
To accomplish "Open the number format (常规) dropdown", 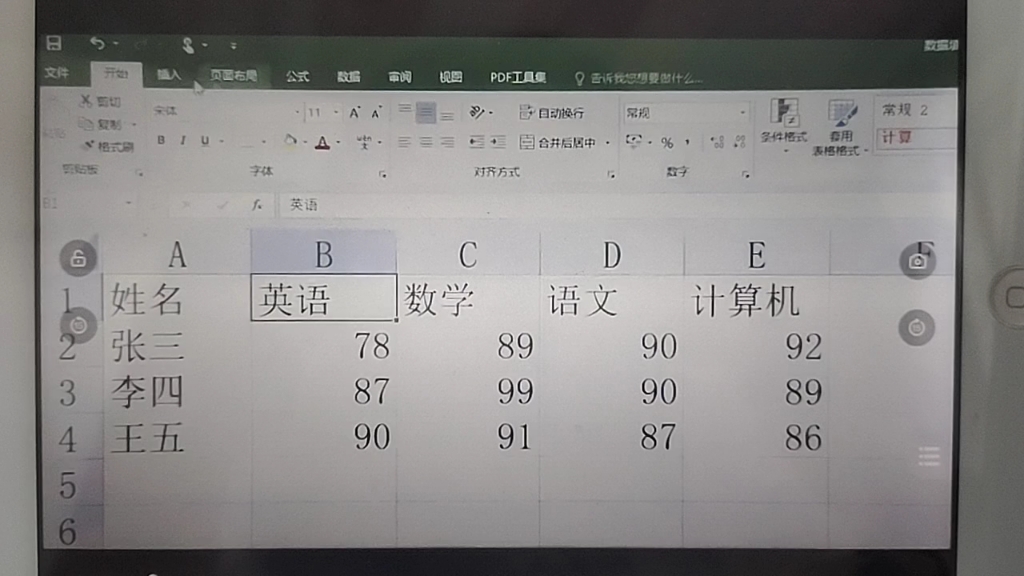I will (742, 112).
